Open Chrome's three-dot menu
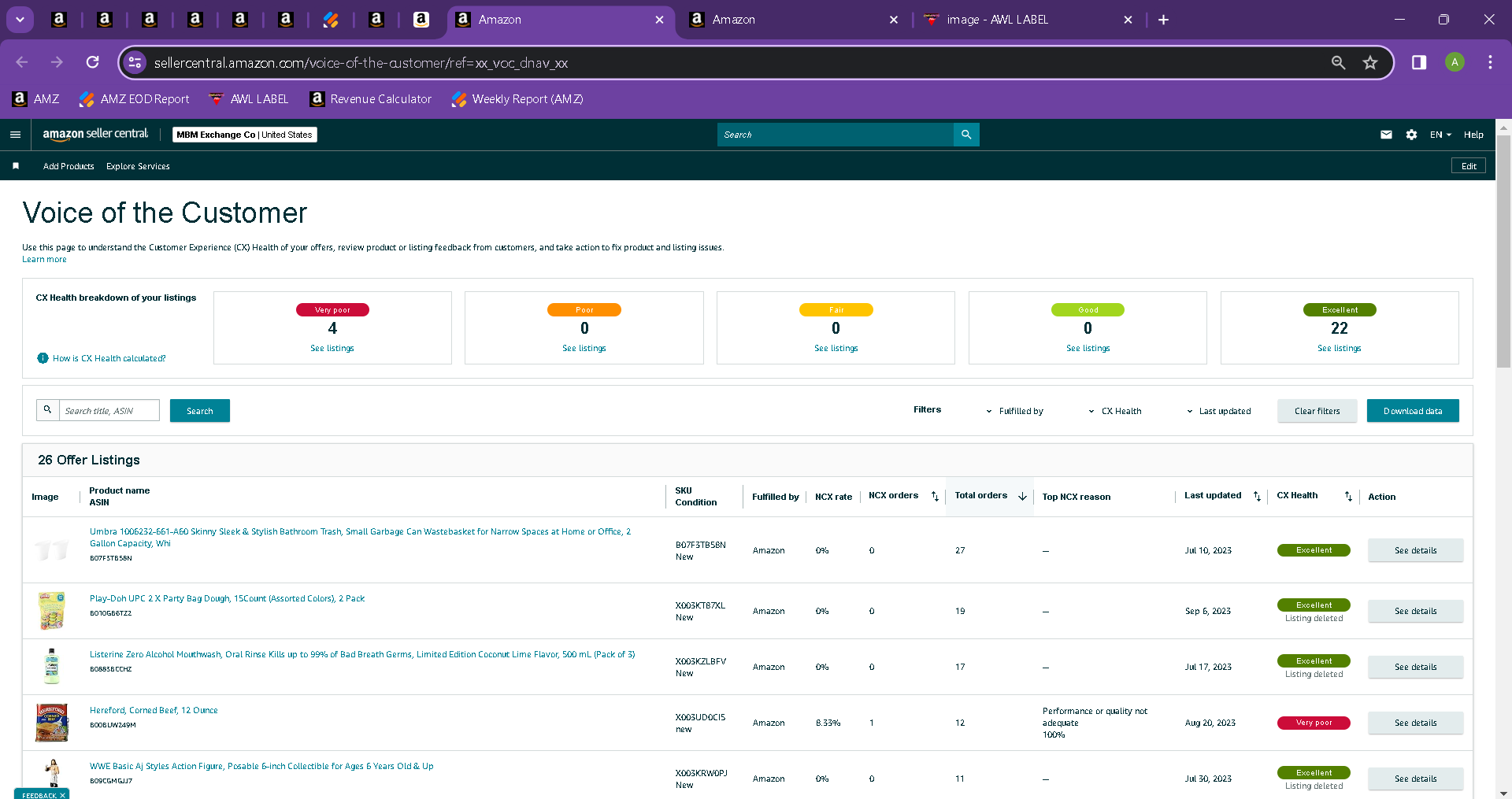1512x799 pixels. pos(1490,62)
